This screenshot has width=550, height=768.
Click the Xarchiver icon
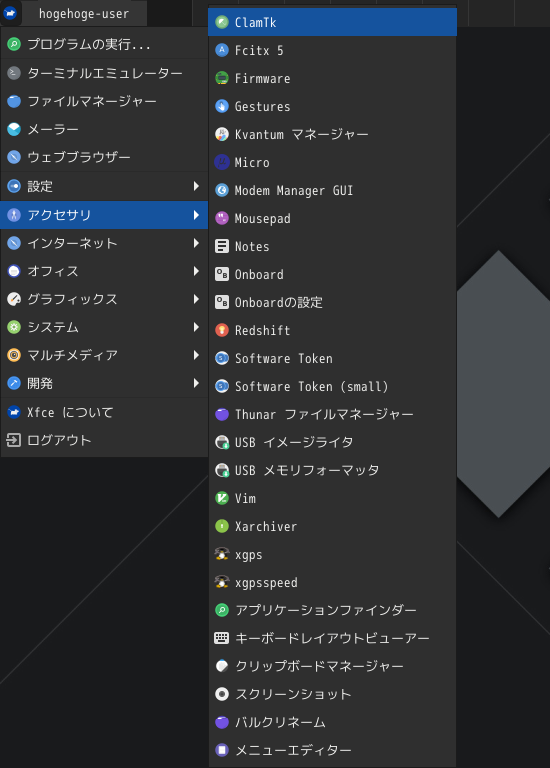[222, 527]
